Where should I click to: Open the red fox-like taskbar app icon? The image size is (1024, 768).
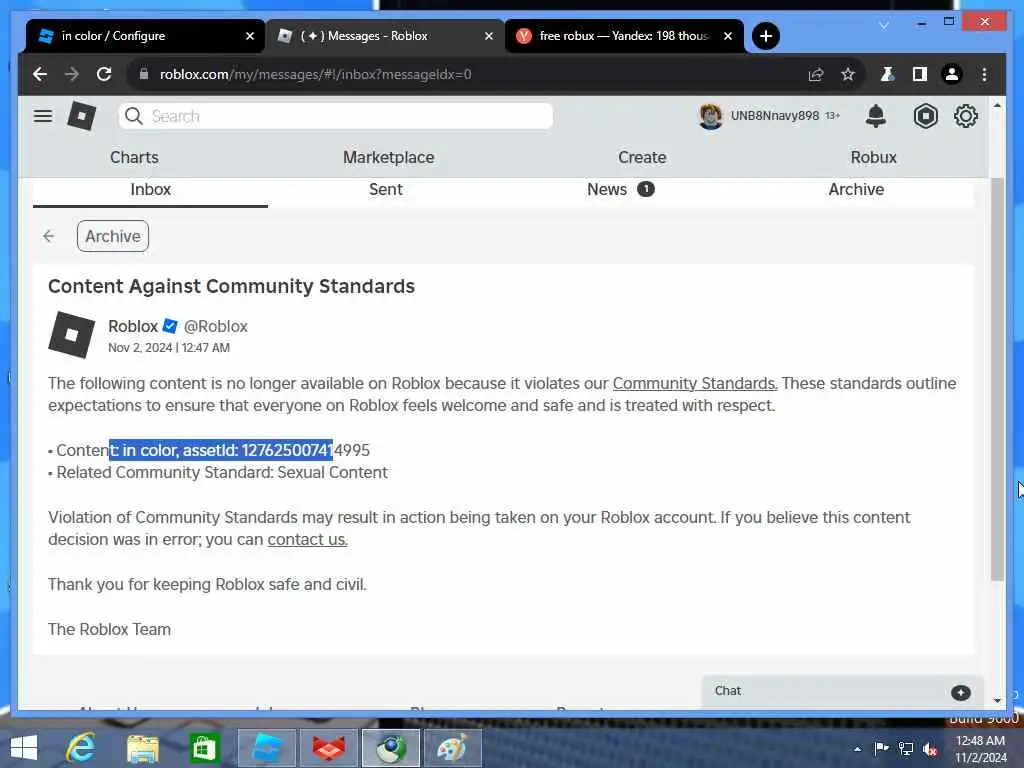tap(328, 748)
